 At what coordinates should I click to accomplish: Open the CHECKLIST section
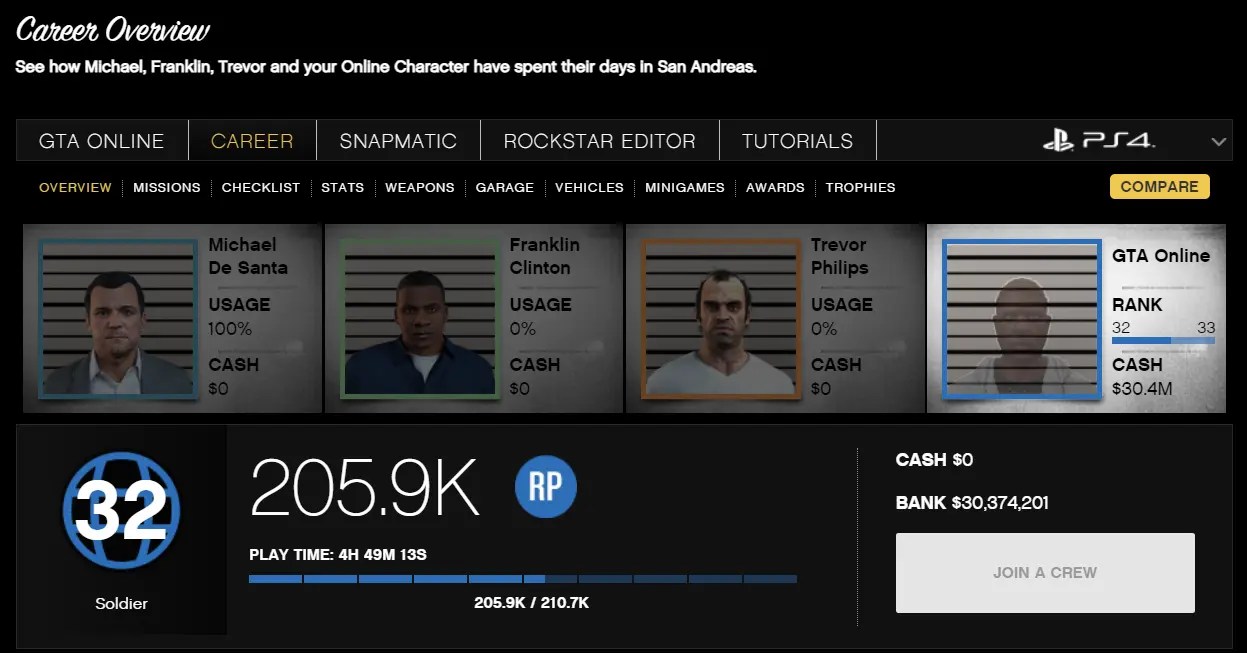pyautogui.click(x=260, y=187)
